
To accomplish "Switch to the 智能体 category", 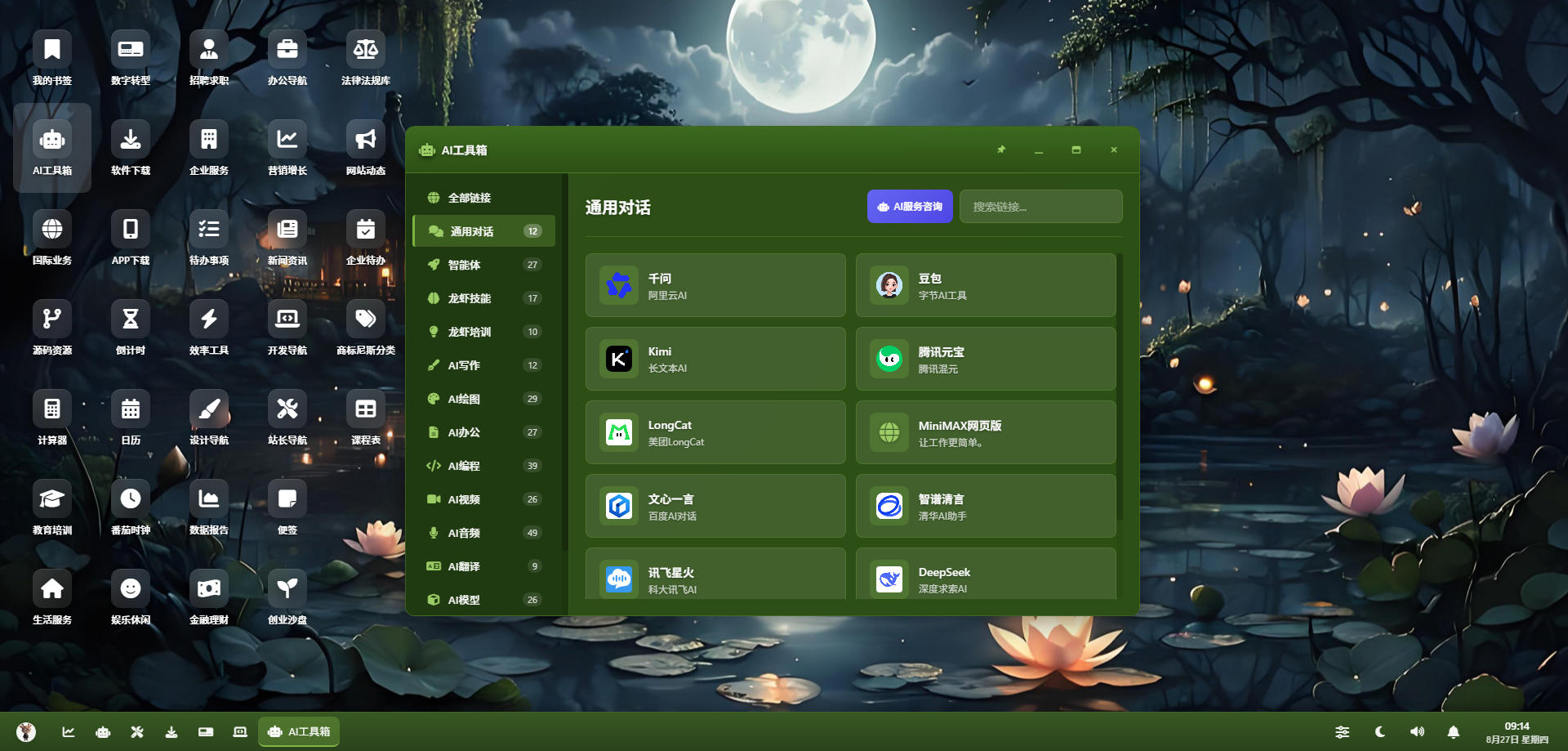I will 484,265.
